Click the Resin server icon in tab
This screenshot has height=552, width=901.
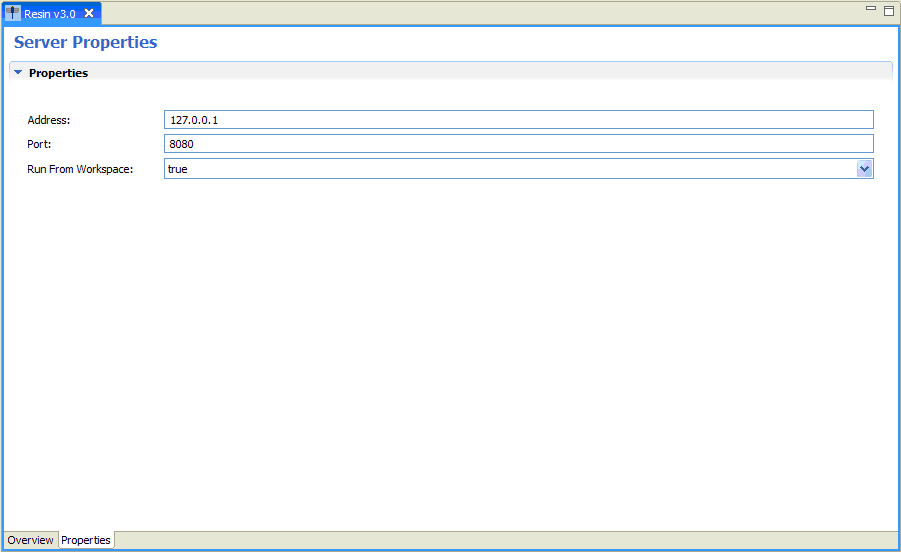click(x=13, y=13)
